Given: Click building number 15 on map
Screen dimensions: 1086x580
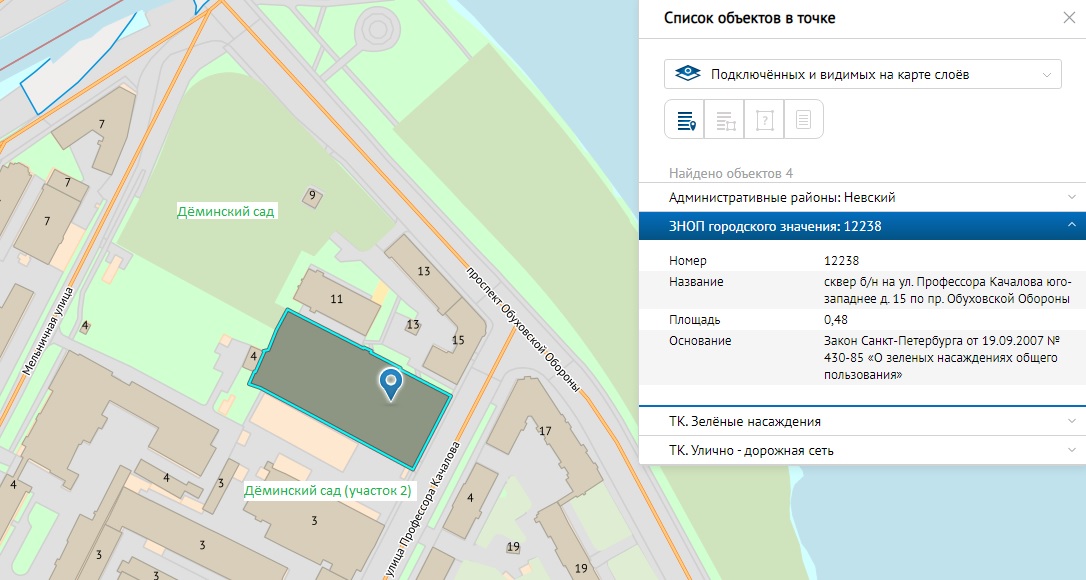Looking at the screenshot, I should click(458, 340).
